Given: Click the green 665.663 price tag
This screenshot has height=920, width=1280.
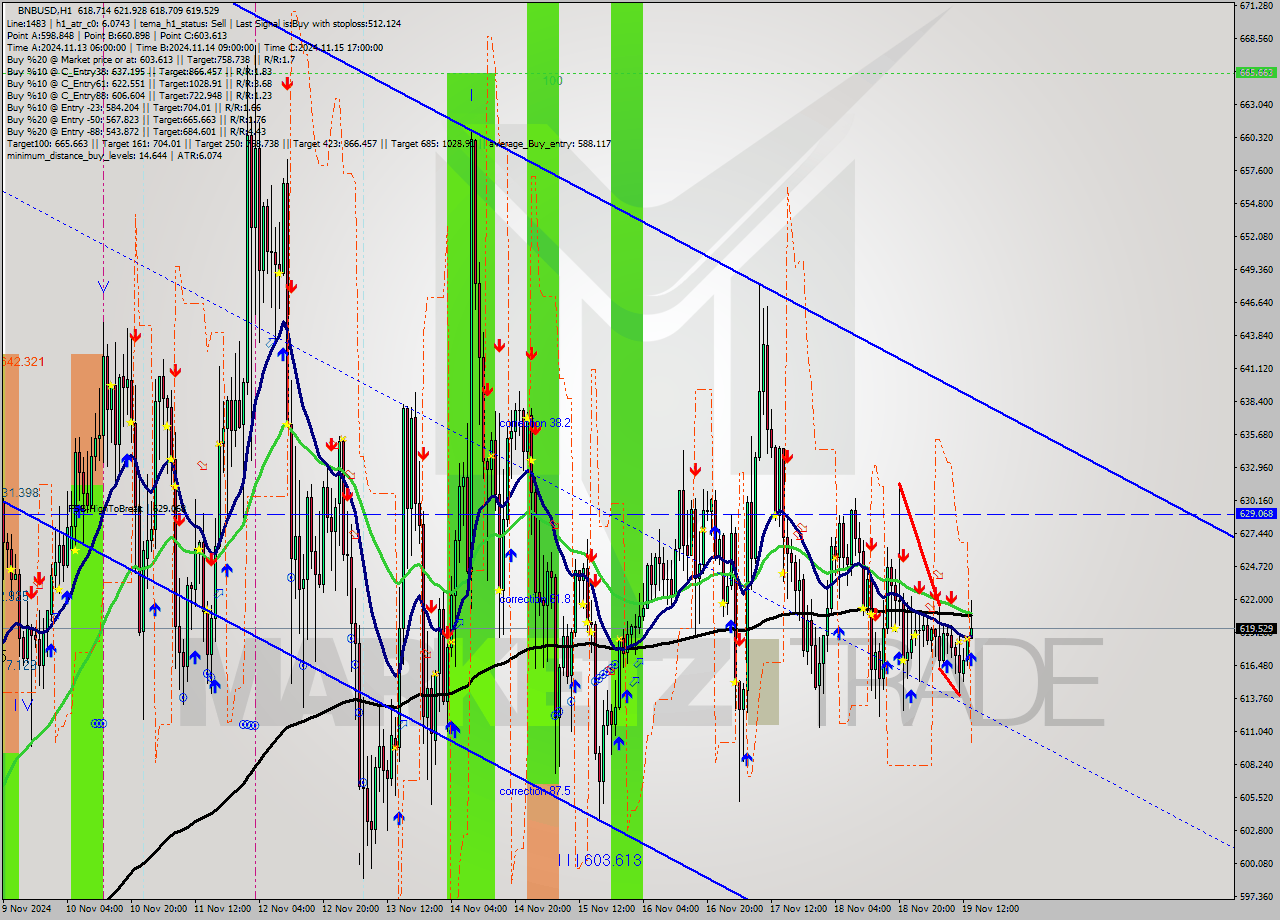Looking at the screenshot, I should point(1256,72).
